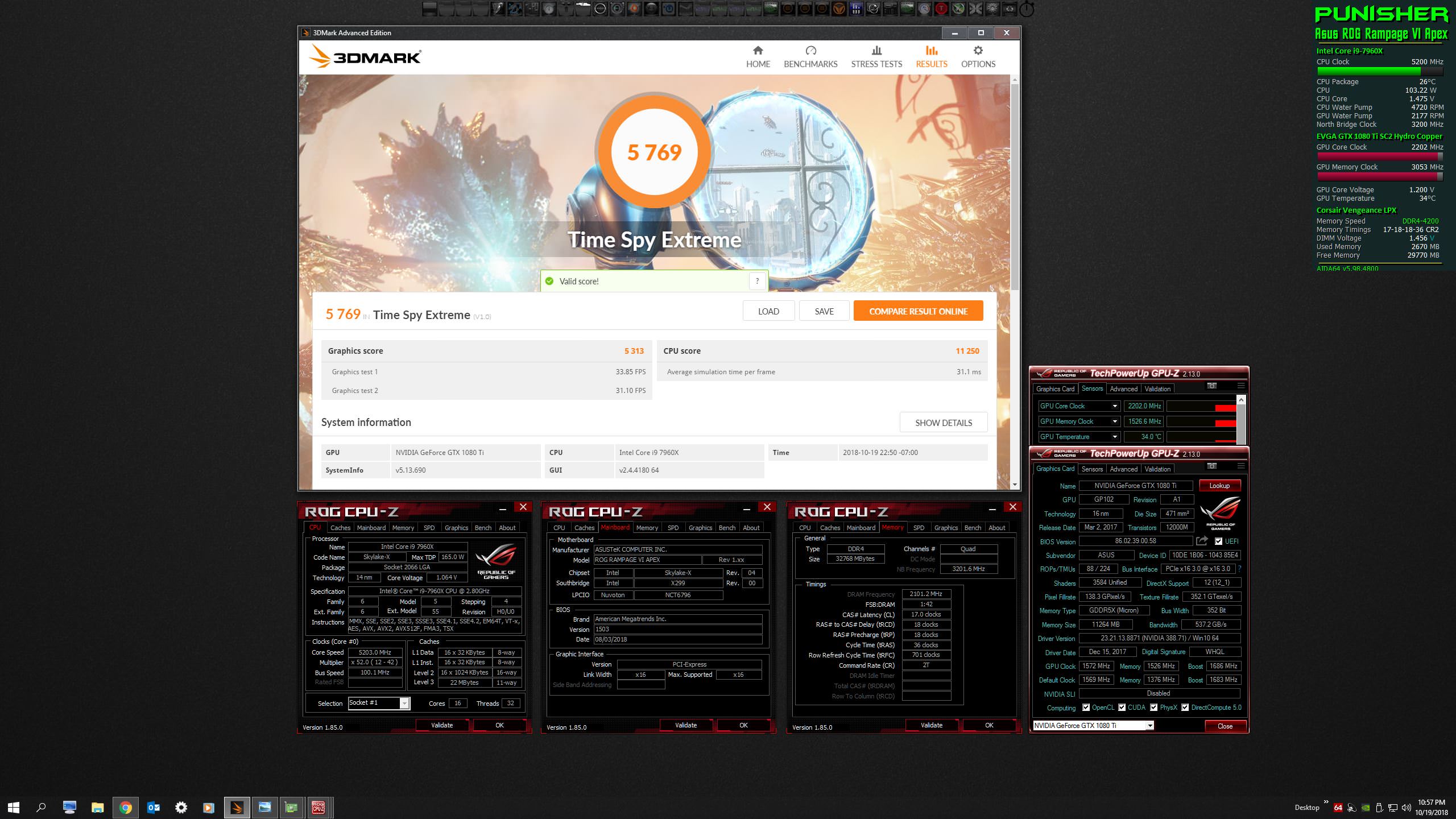1456x819 pixels.
Task: Go to BENCHMARKS in 3DMark
Action: (810, 57)
